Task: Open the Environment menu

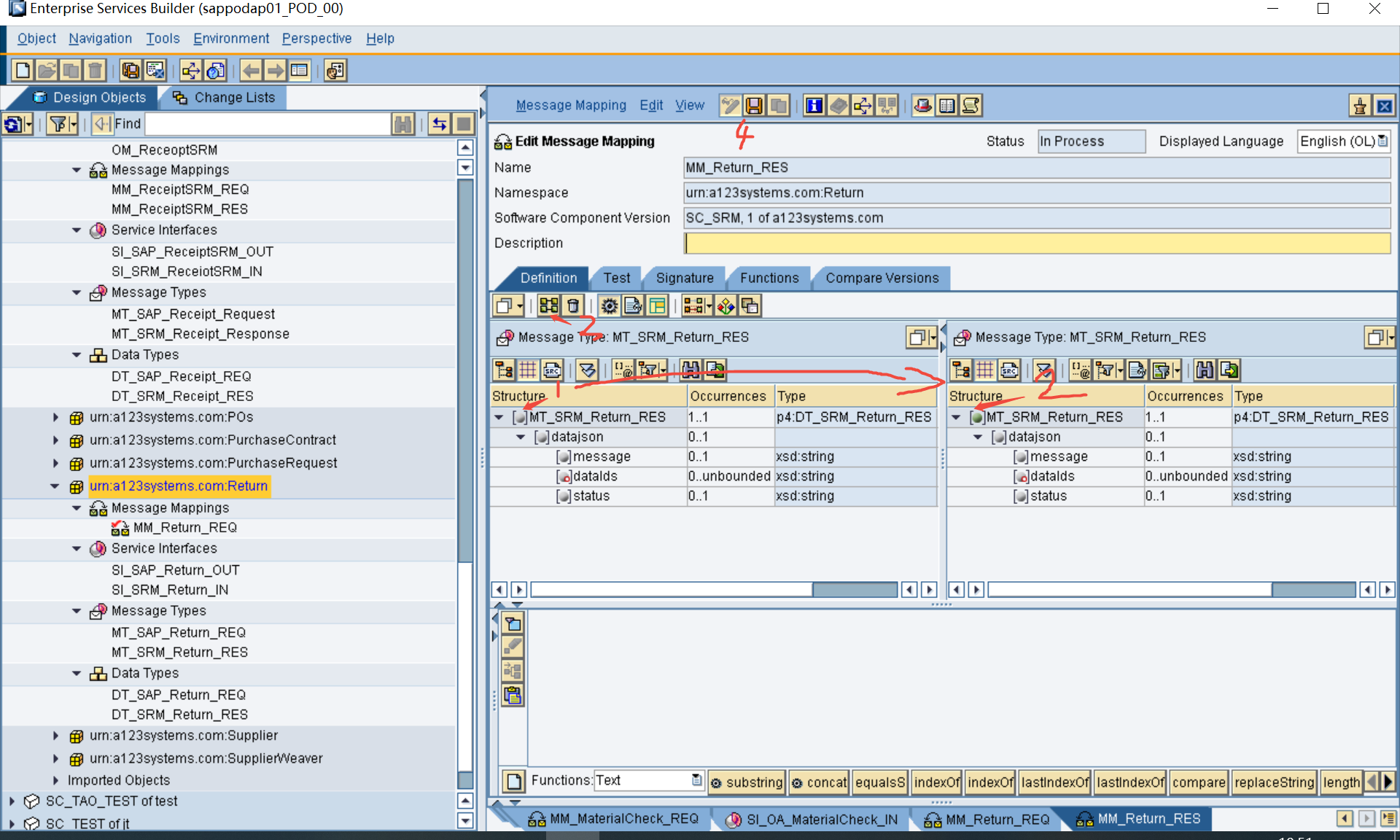Action: 231,39
